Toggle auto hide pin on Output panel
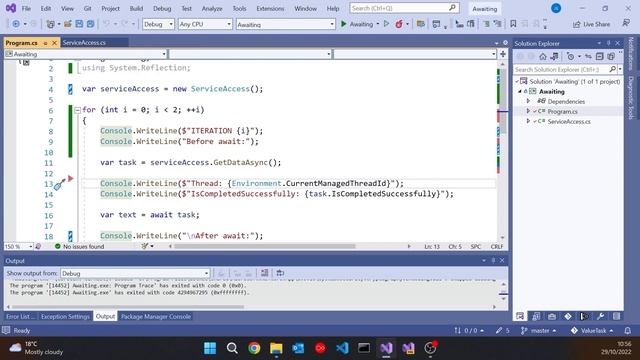This screenshot has height=360, width=640. coord(493,260)
